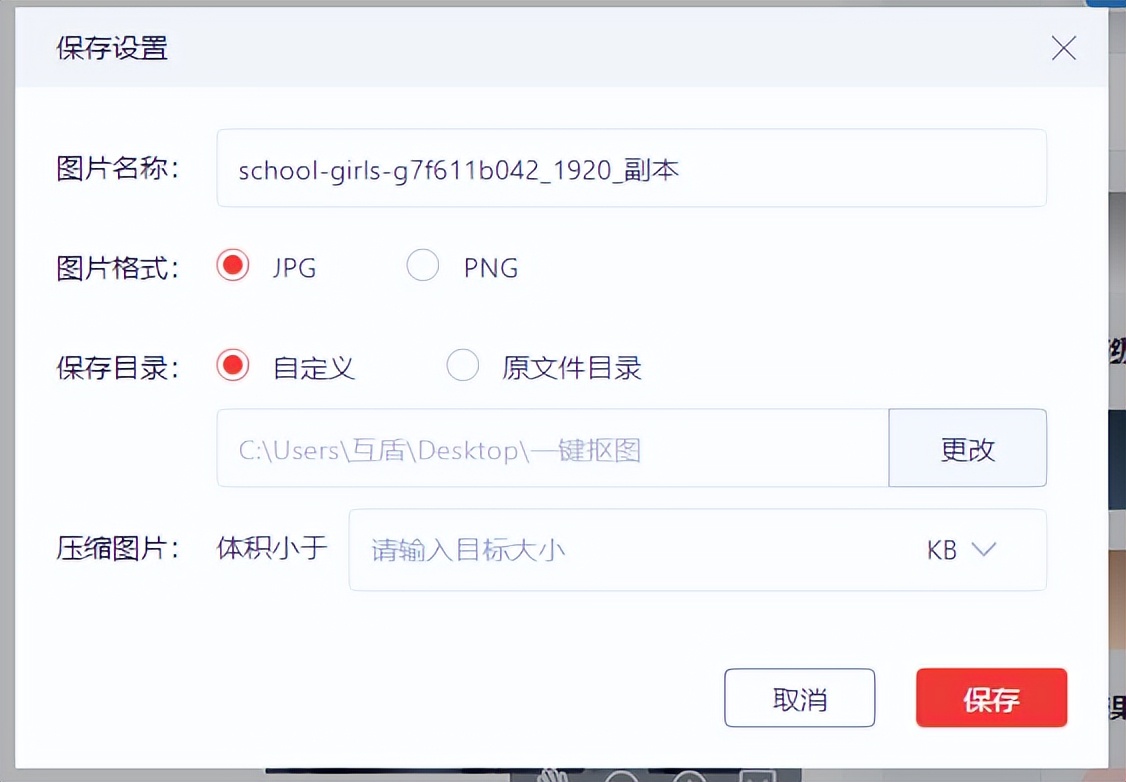Viewport: 1126px width, 782px height.
Task: Close the 保存设置 dialog with the X
Action: (x=1063, y=48)
